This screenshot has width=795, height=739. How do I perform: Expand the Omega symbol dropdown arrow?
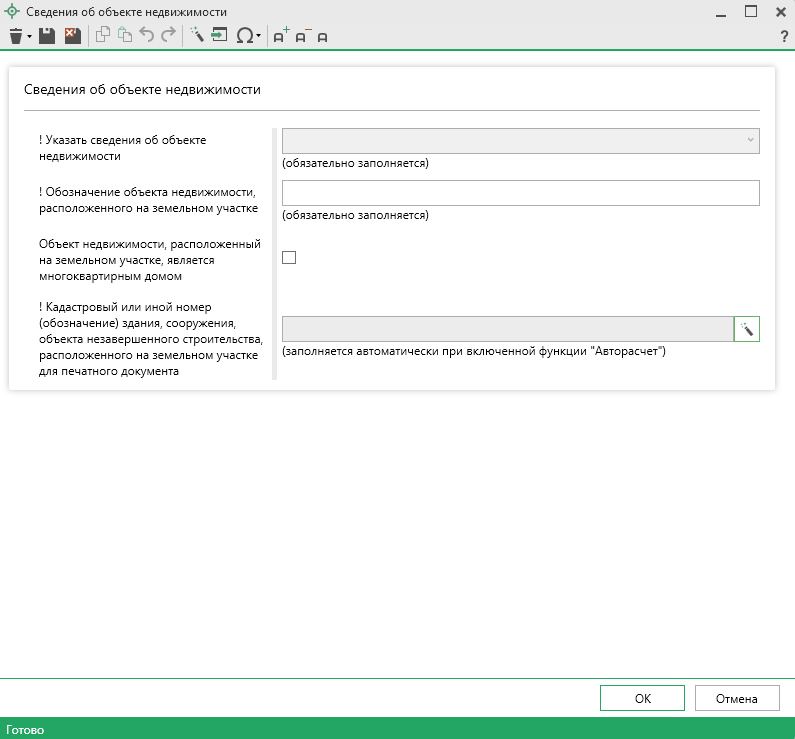pyautogui.click(x=259, y=37)
